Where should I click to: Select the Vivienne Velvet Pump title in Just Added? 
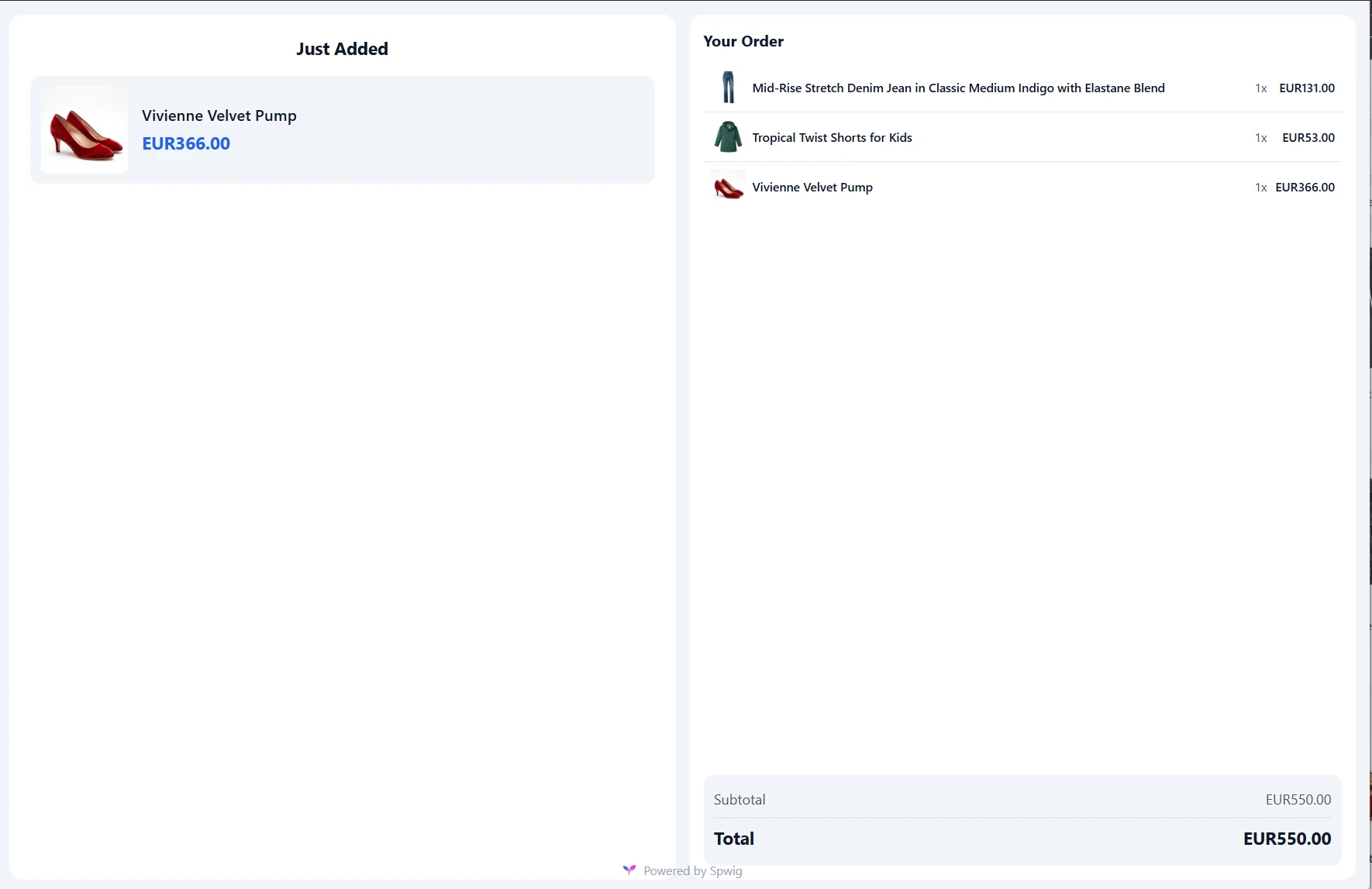pos(219,115)
